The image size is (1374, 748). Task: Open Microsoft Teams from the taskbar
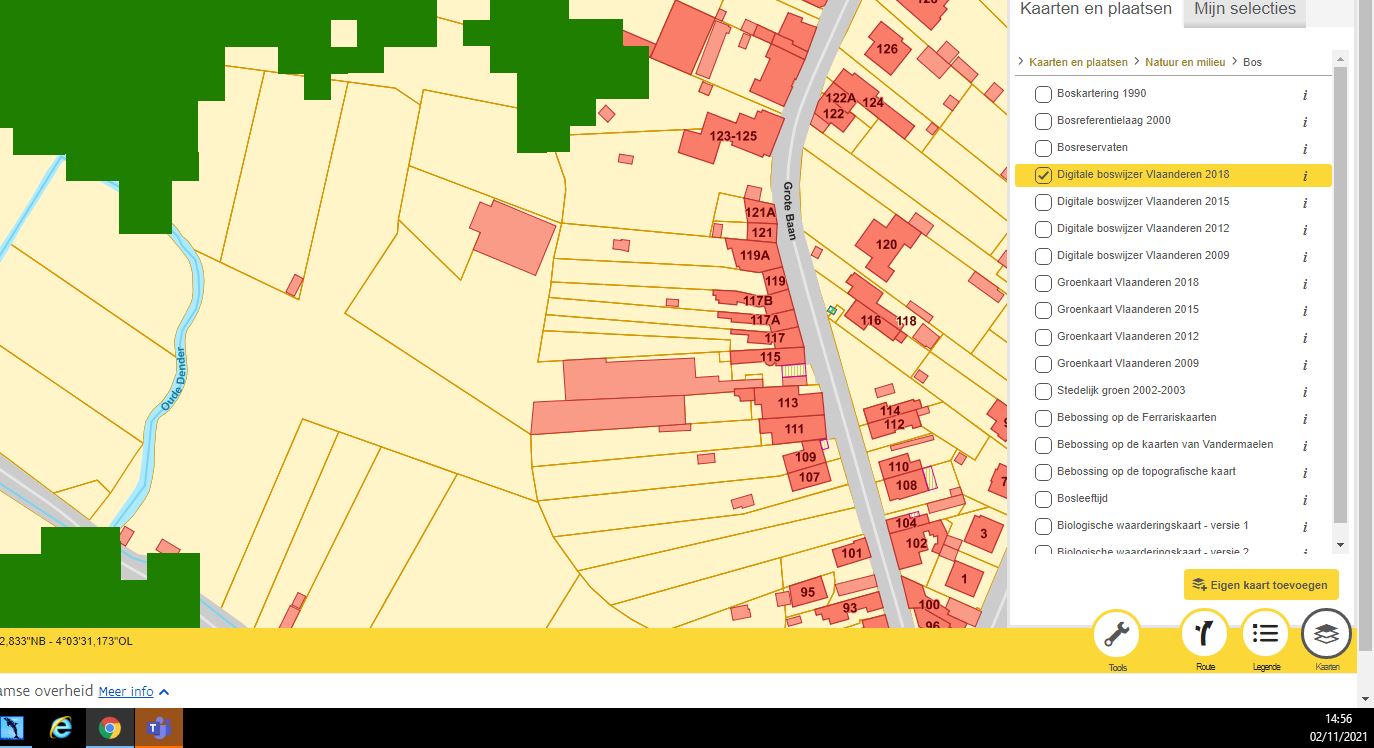click(158, 728)
